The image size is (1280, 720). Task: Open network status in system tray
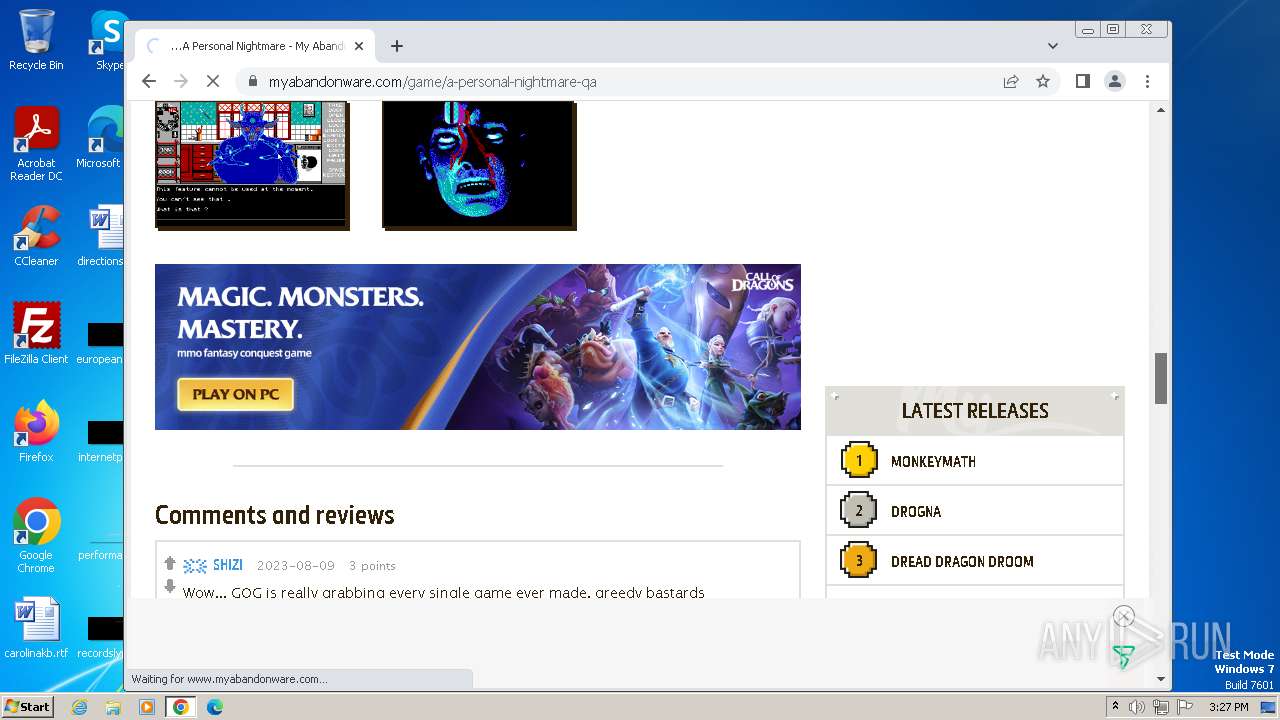[1160, 707]
